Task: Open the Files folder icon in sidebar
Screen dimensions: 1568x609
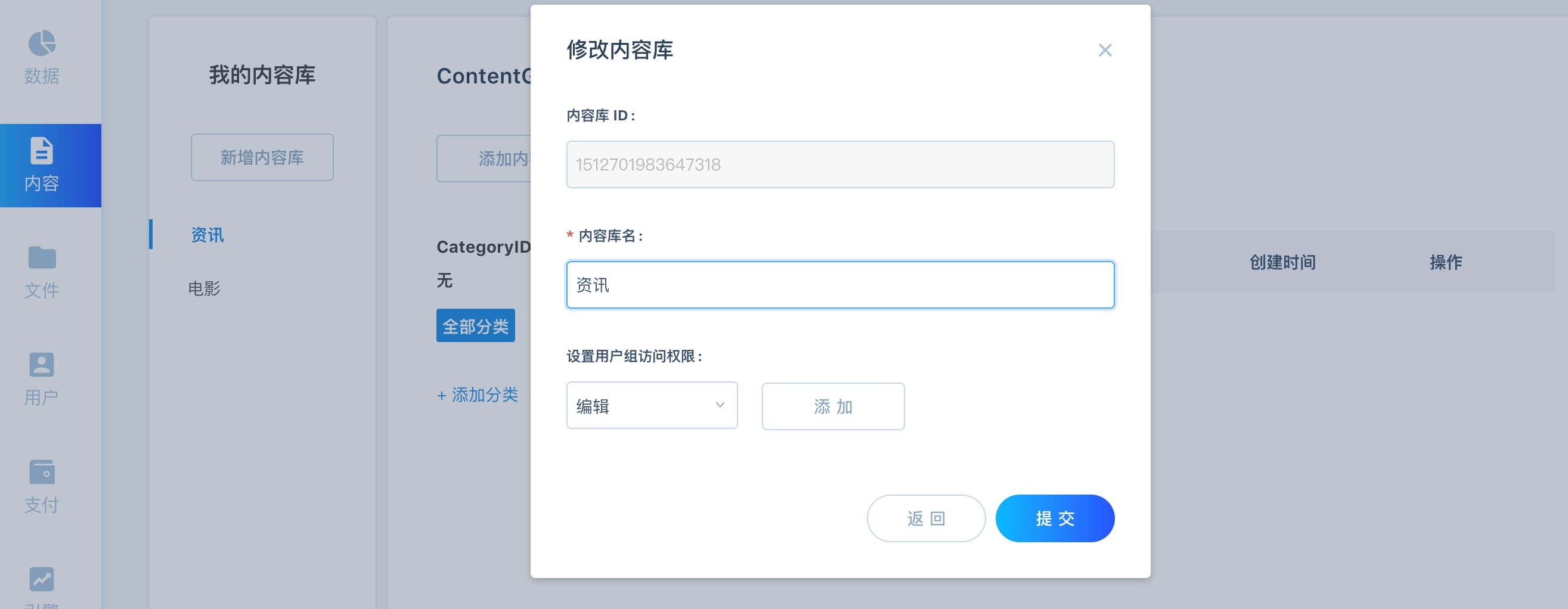Action: [x=41, y=258]
